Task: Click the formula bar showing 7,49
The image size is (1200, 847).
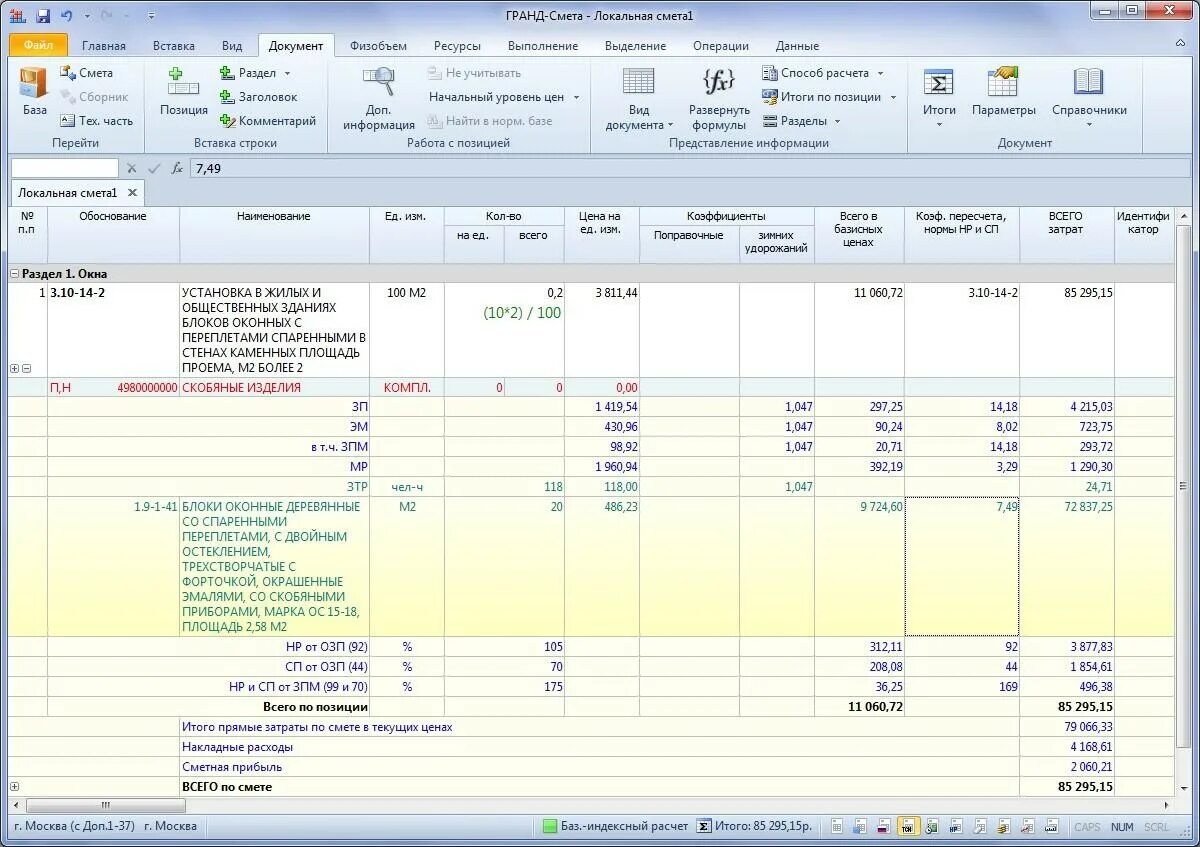Action: (x=690, y=168)
